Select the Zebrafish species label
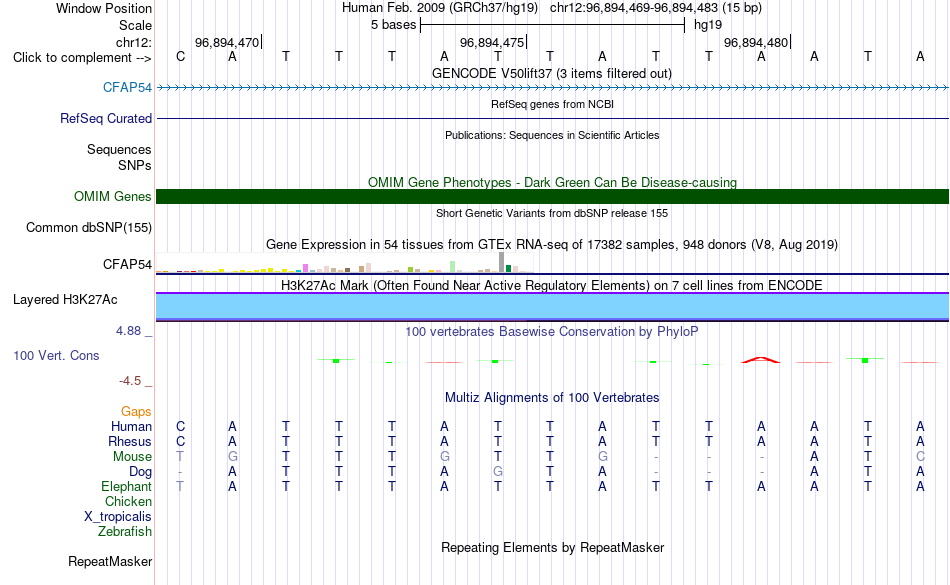The height and width of the screenshot is (585, 950). (125, 531)
